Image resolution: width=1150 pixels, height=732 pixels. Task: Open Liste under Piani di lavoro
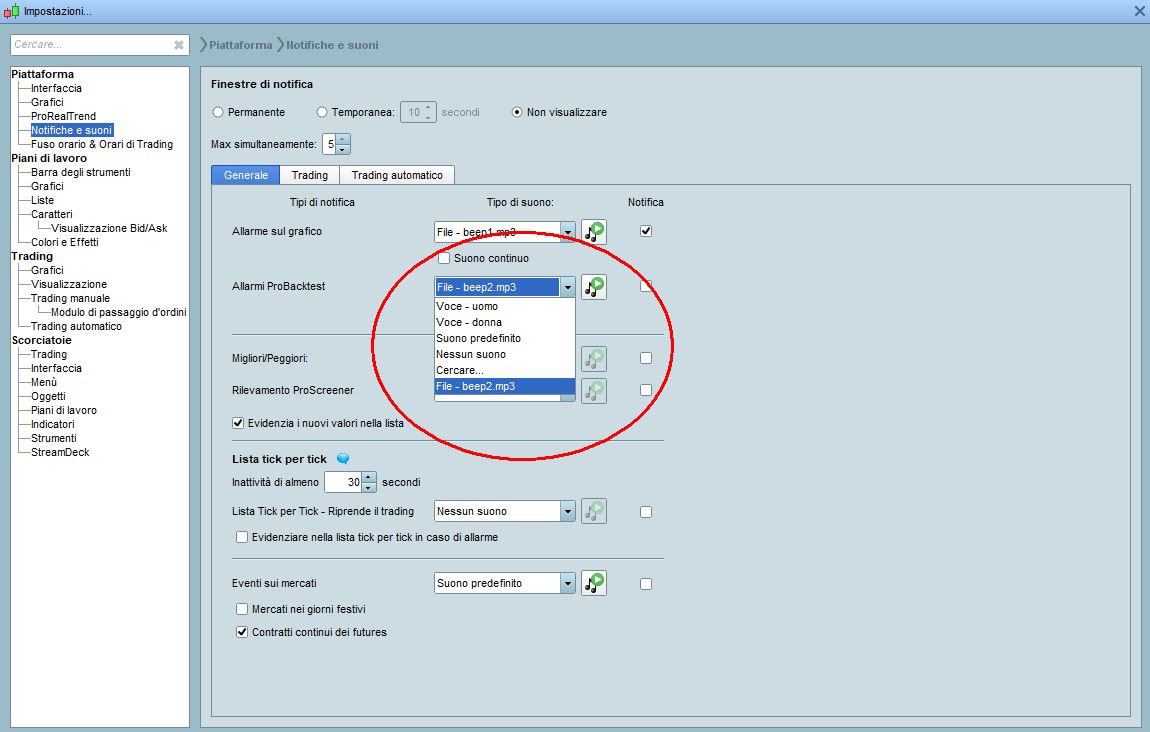[43, 200]
